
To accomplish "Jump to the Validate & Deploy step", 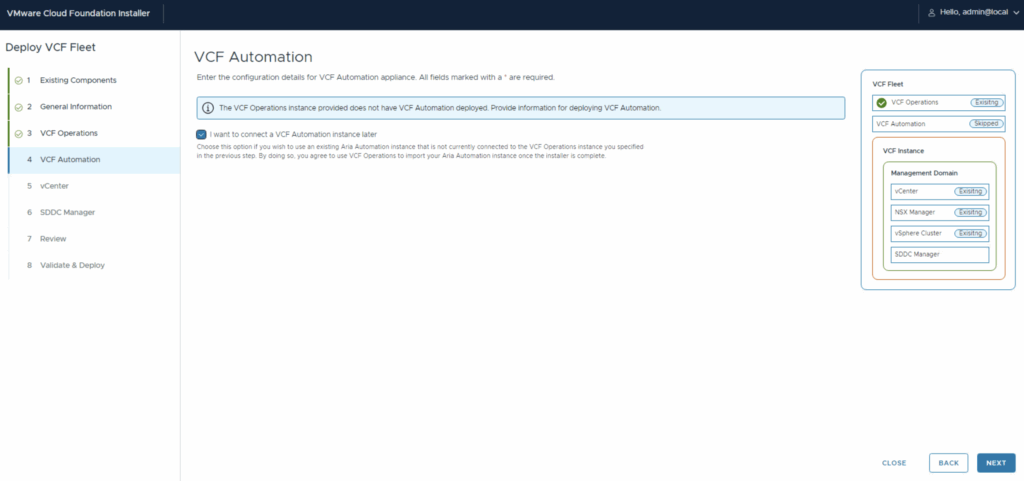I will (x=72, y=265).
